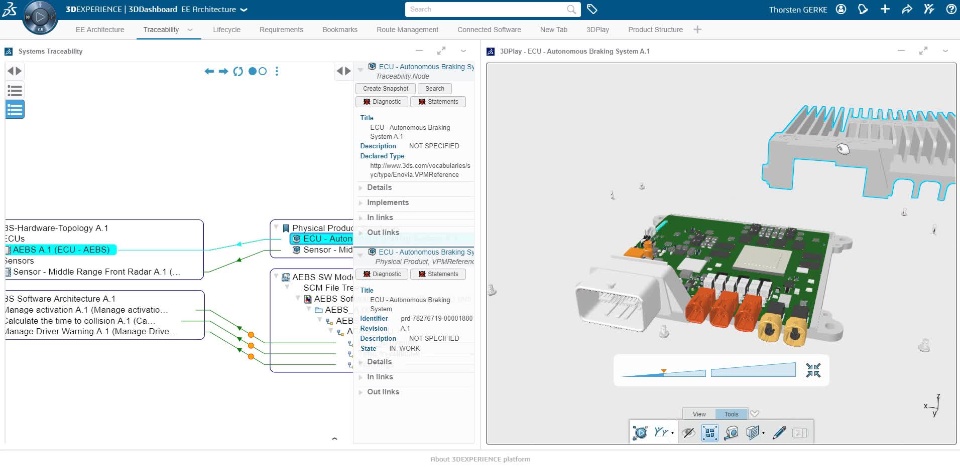Click the share arrow icon in header
The height and width of the screenshot is (467, 960).
point(907,9)
